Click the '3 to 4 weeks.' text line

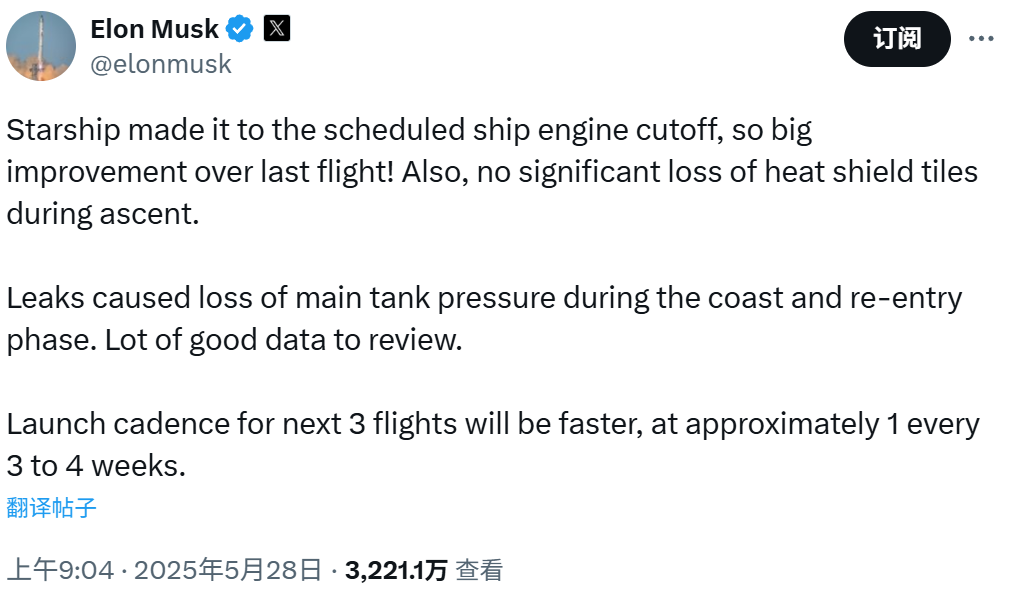[96, 466]
